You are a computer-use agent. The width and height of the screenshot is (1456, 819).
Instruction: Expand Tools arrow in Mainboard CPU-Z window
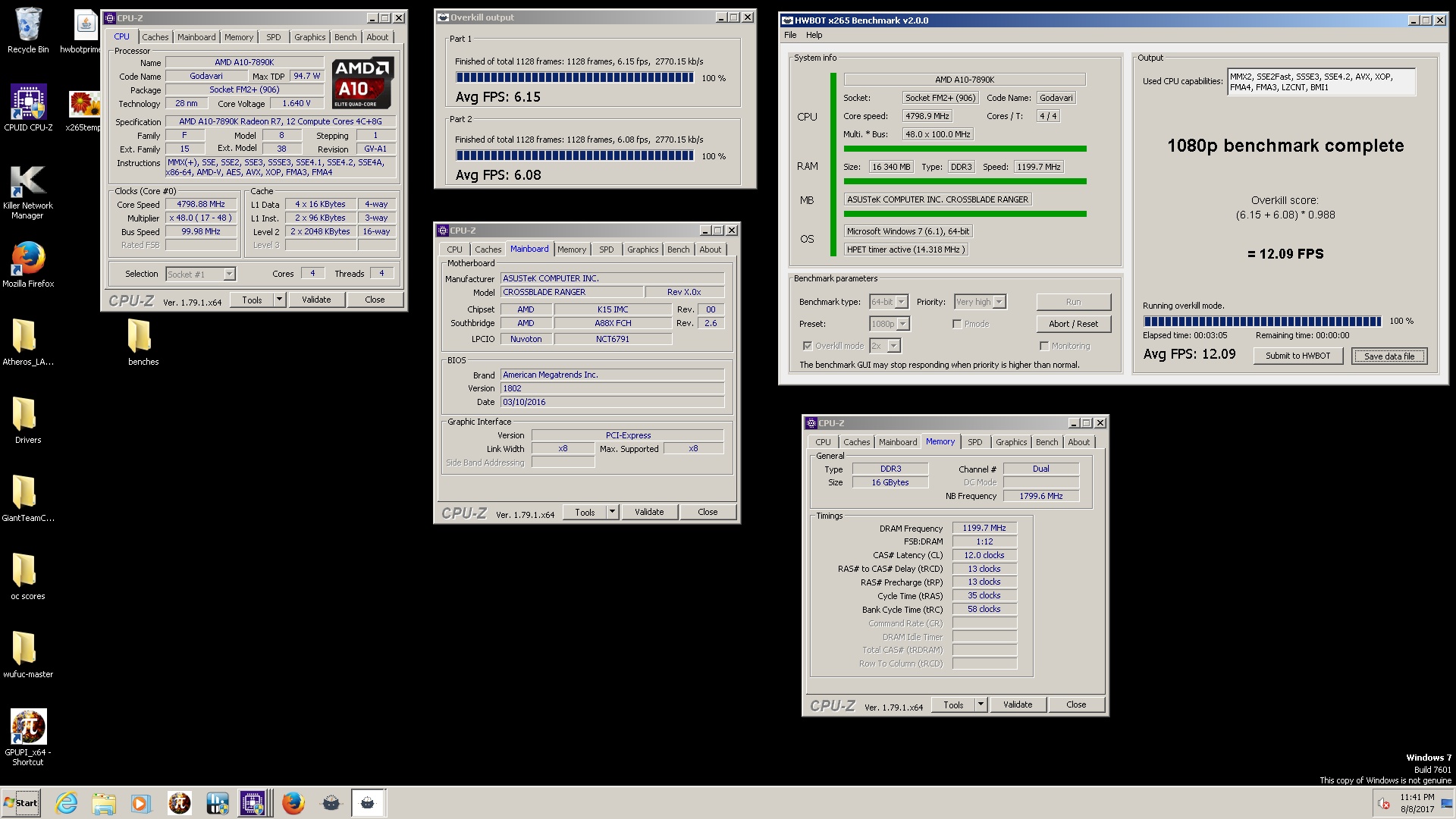click(x=612, y=512)
